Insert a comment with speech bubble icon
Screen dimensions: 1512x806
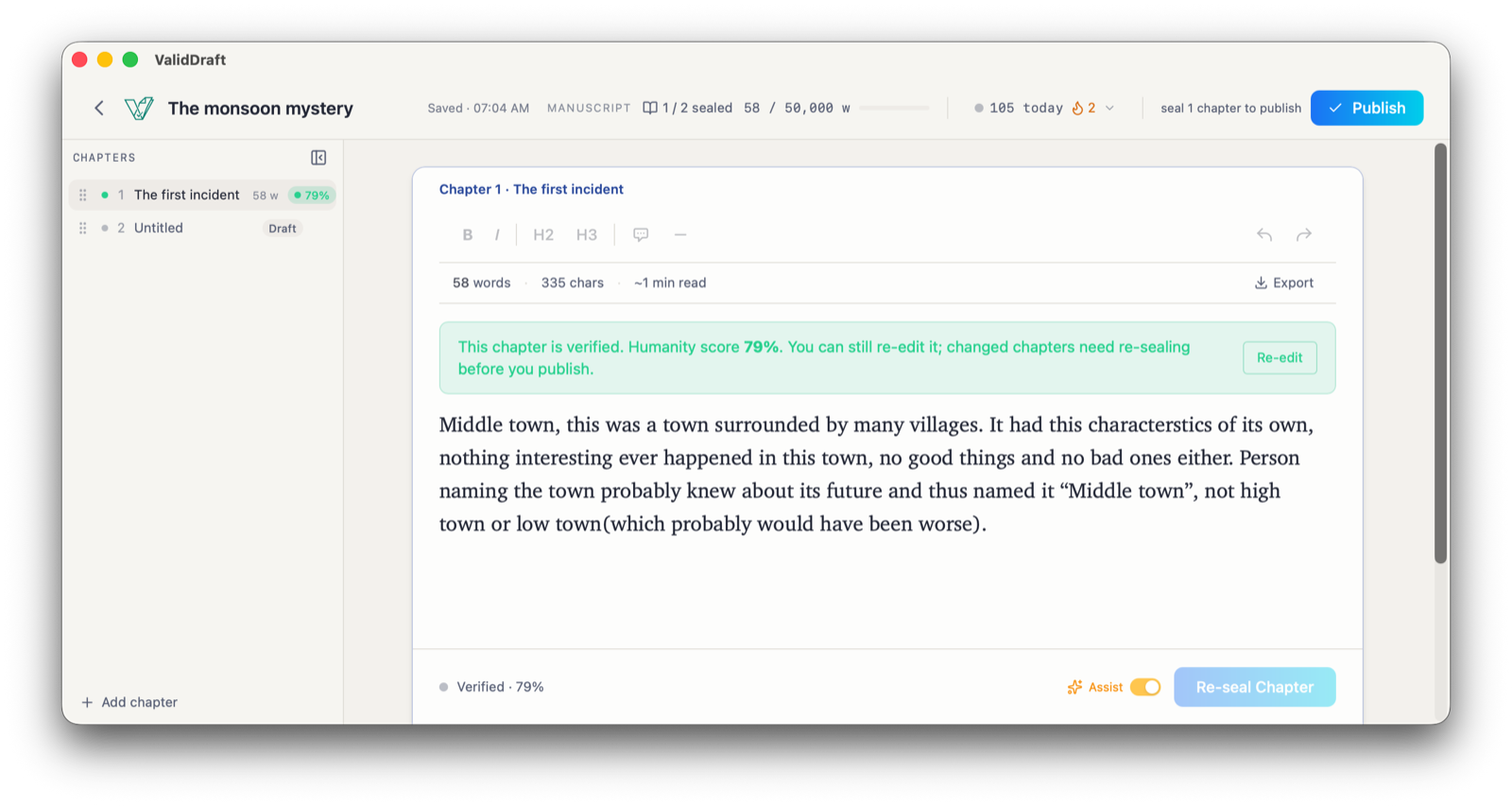click(x=641, y=234)
